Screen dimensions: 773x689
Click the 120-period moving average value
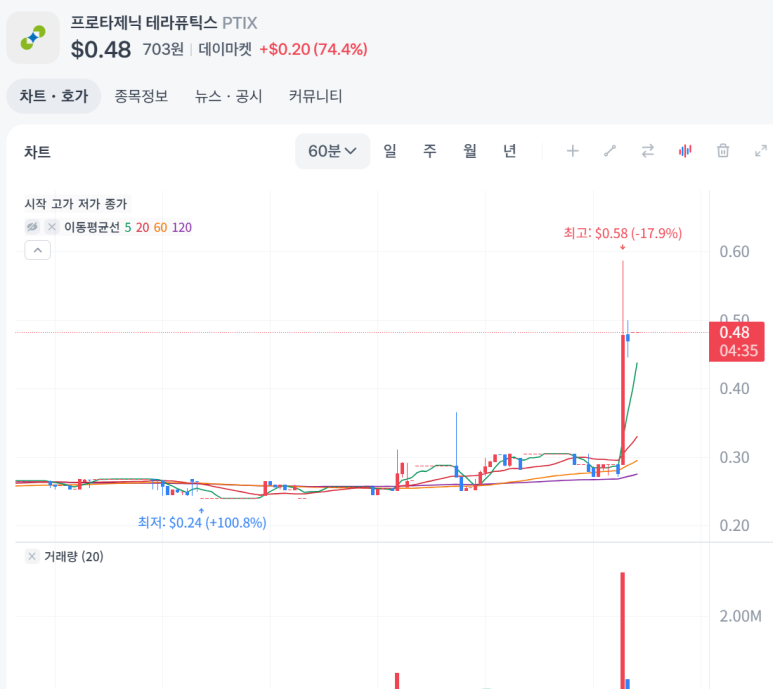[181, 227]
